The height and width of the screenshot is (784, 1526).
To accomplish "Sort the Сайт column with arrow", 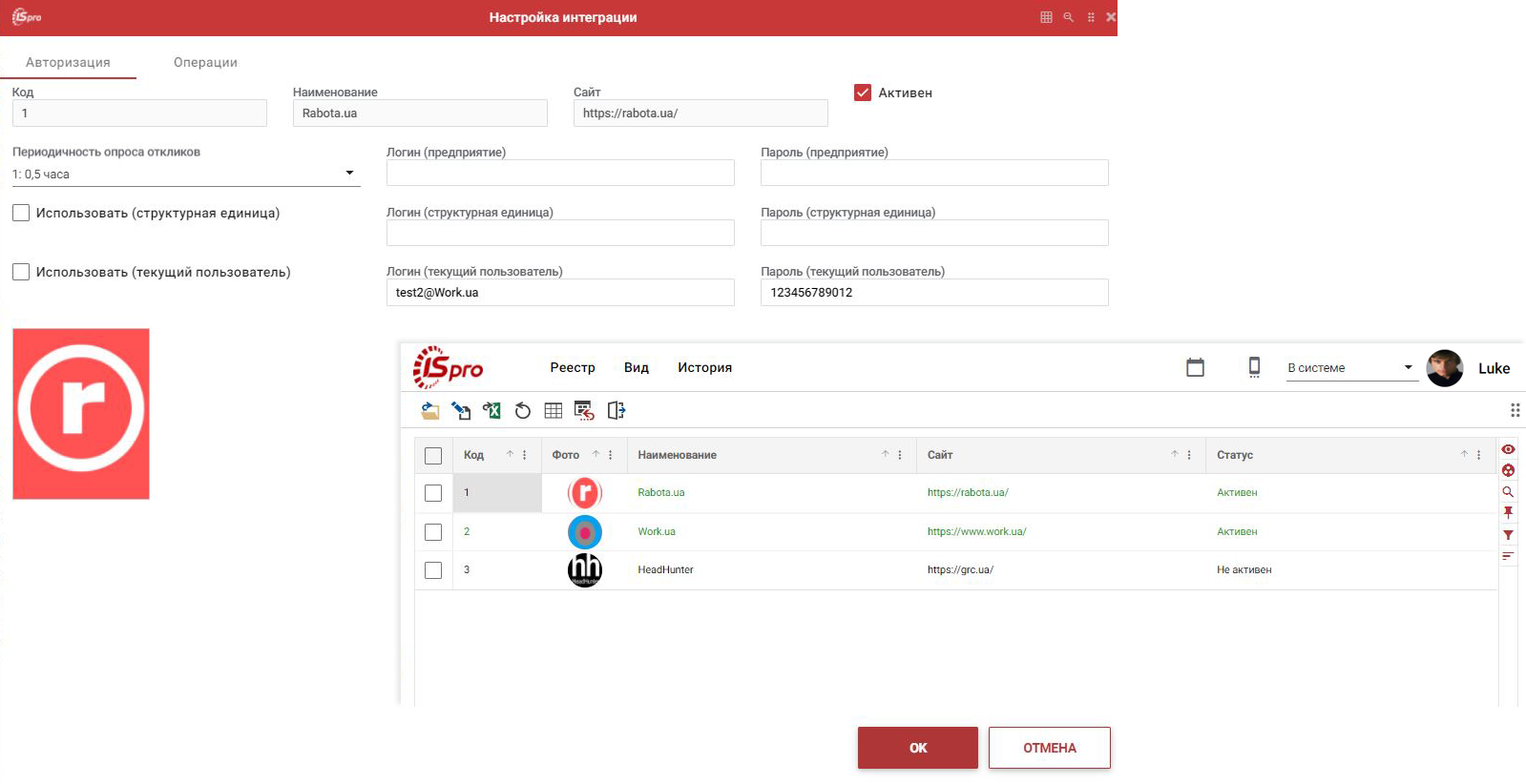I will pyautogui.click(x=1175, y=454).
